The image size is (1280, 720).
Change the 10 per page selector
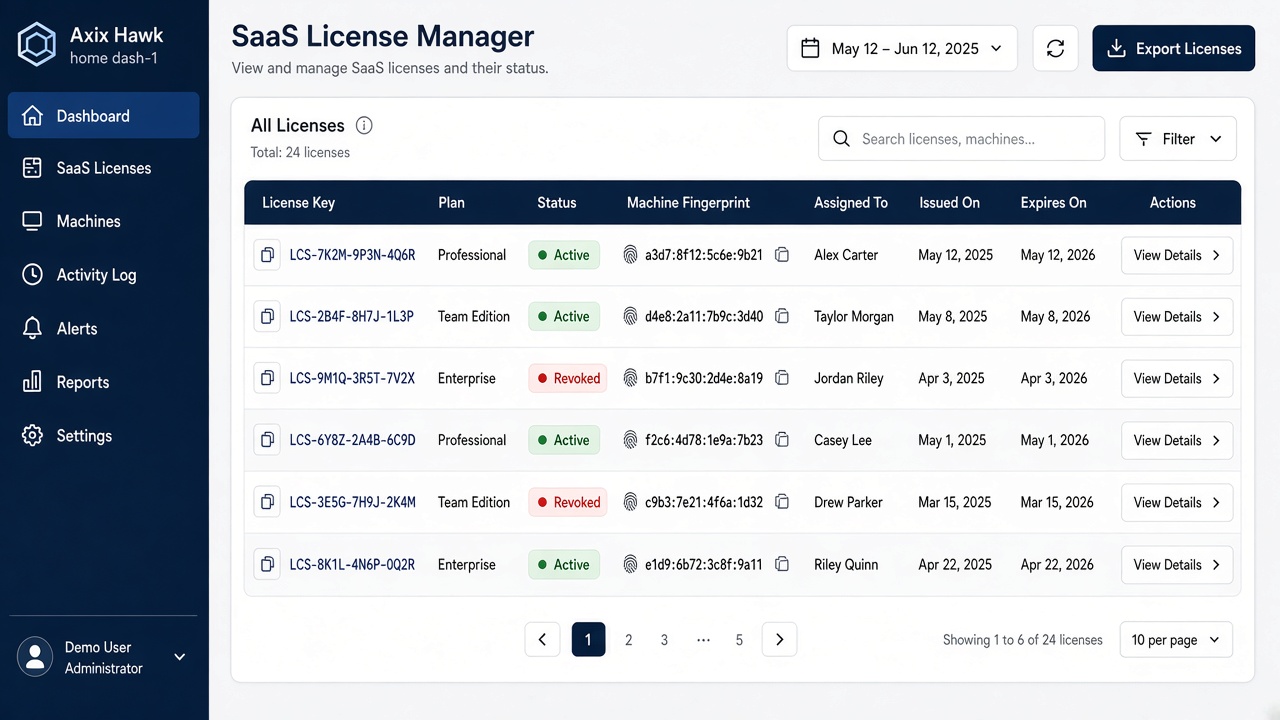coord(1176,640)
